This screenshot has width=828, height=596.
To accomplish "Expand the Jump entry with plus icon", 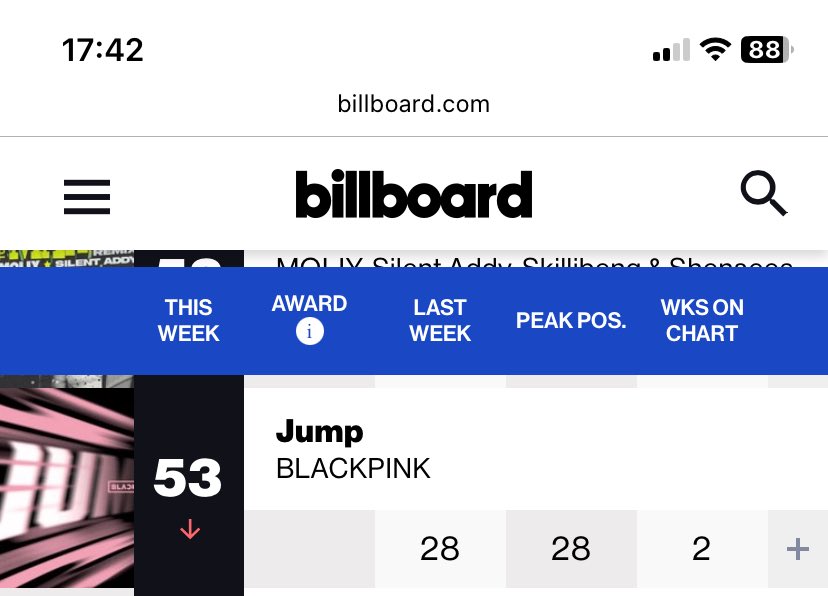I will (797, 549).
